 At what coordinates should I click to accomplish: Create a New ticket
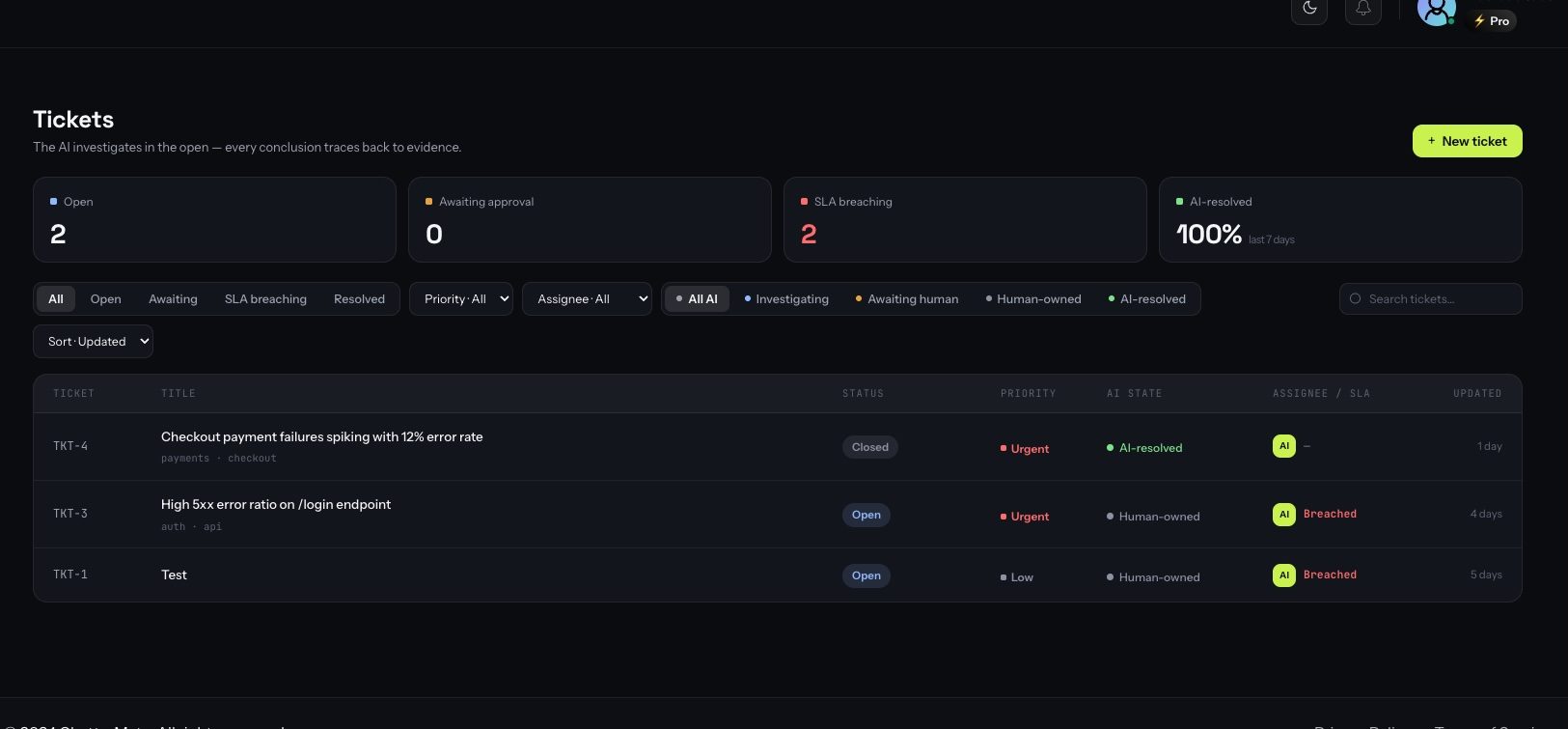(1467, 141)
